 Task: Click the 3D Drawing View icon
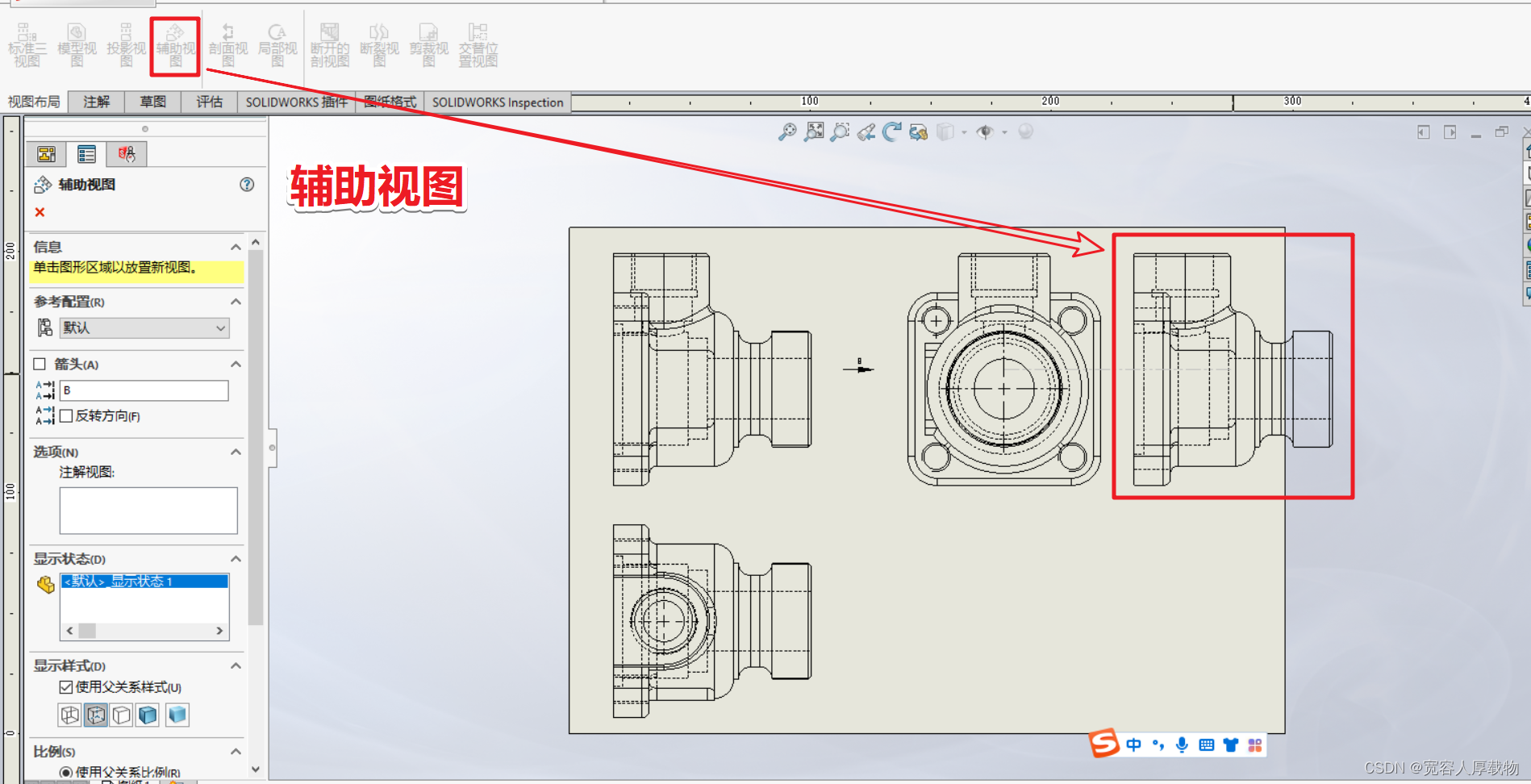(918, 131)
